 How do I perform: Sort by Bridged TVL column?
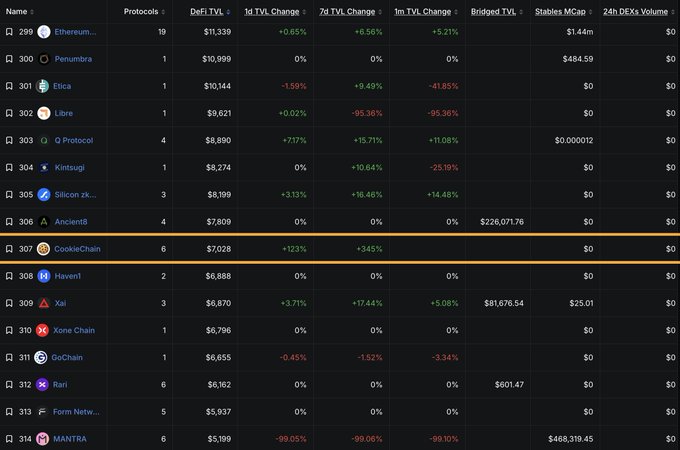coord(497,11)
